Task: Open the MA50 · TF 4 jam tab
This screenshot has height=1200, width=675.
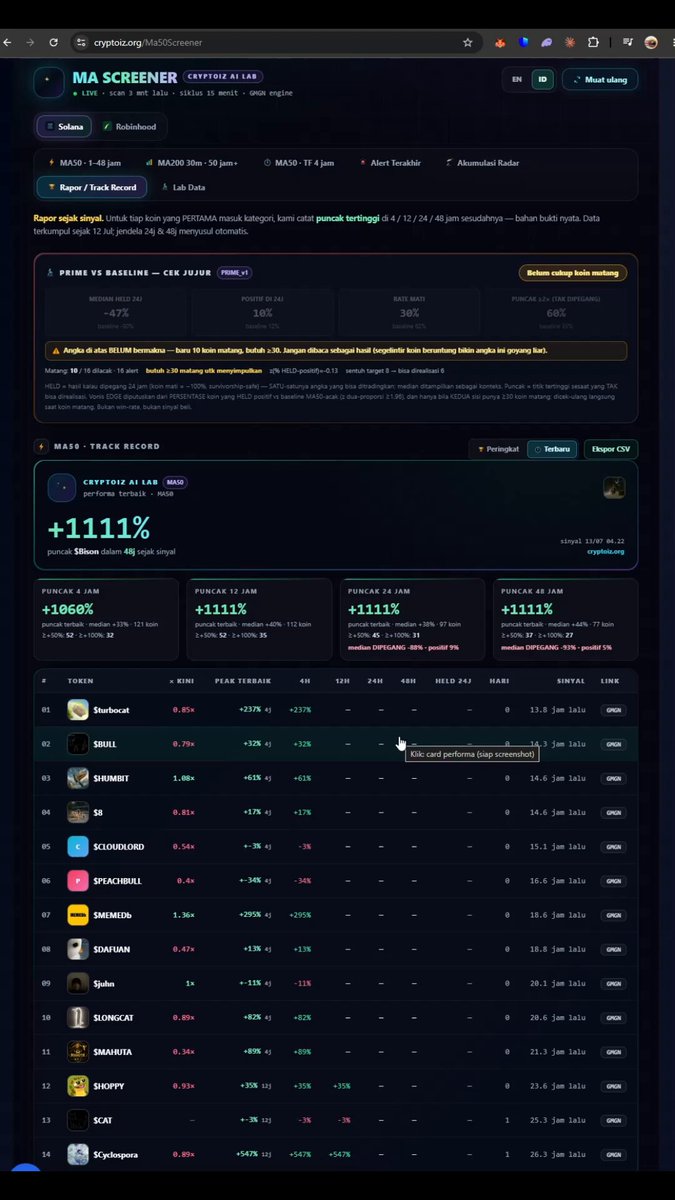Action: 299,162
